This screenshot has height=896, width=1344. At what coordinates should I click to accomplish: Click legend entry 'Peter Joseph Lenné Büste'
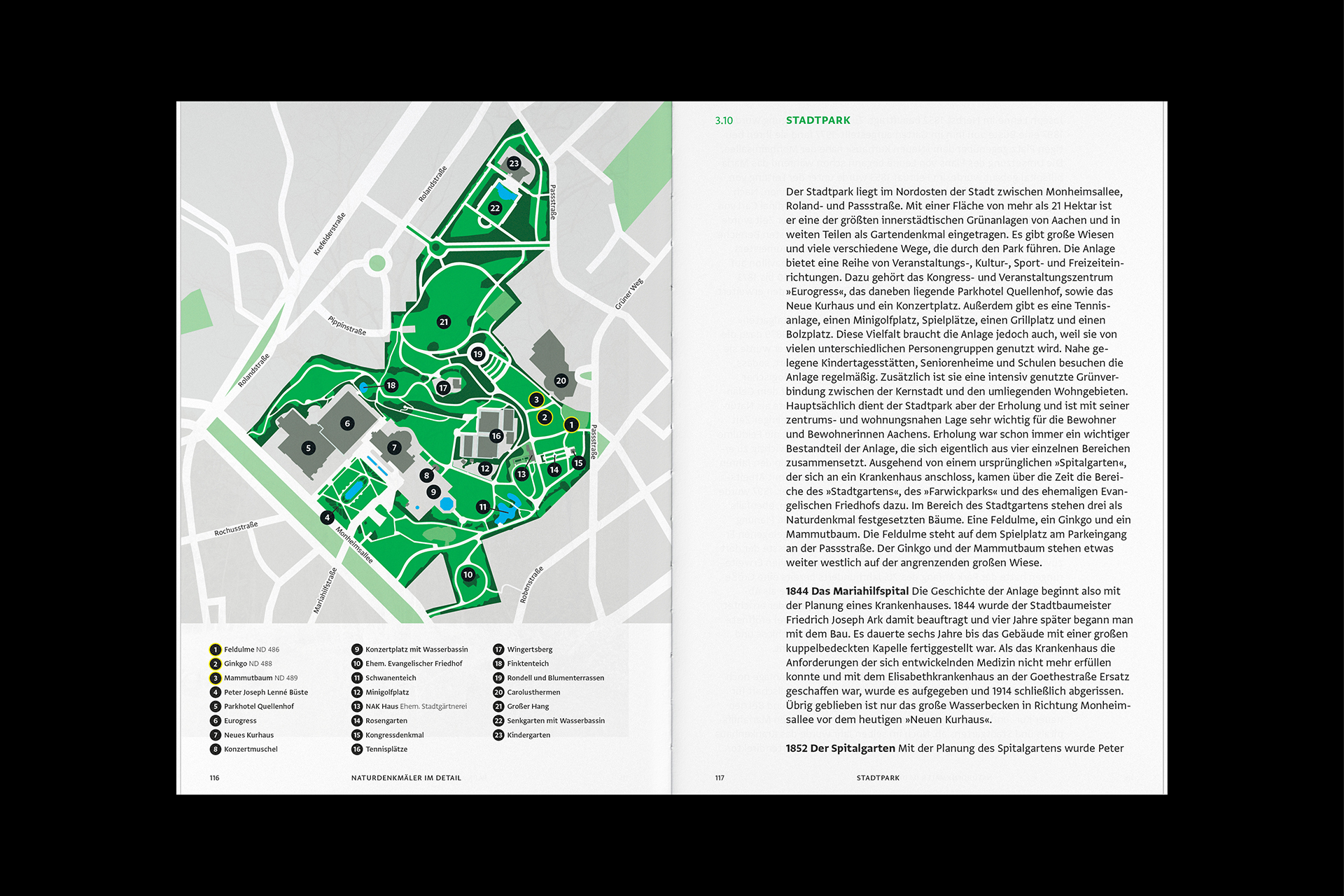click(259, 692)
